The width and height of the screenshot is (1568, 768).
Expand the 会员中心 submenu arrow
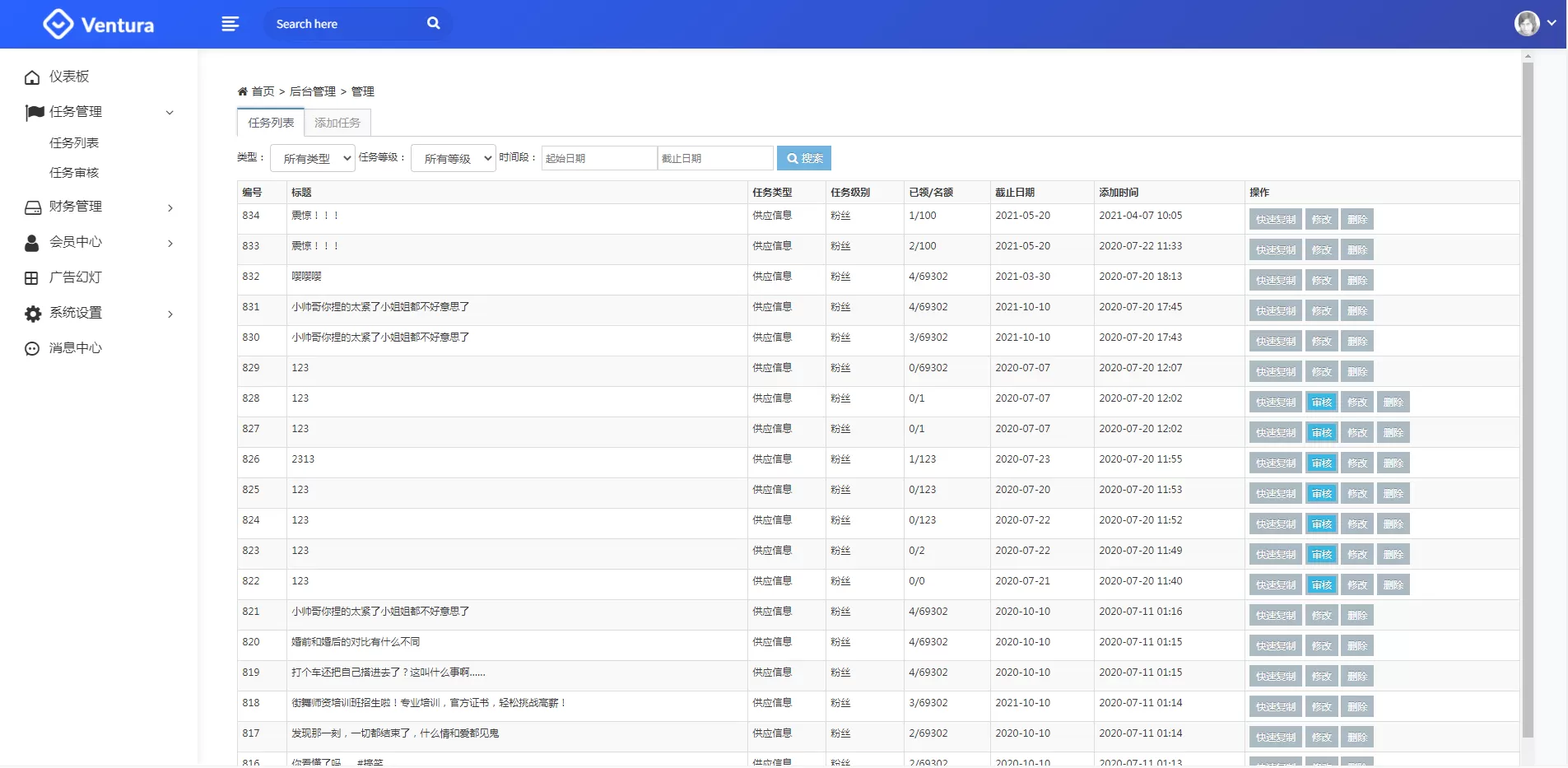click(x=170, y=244)
